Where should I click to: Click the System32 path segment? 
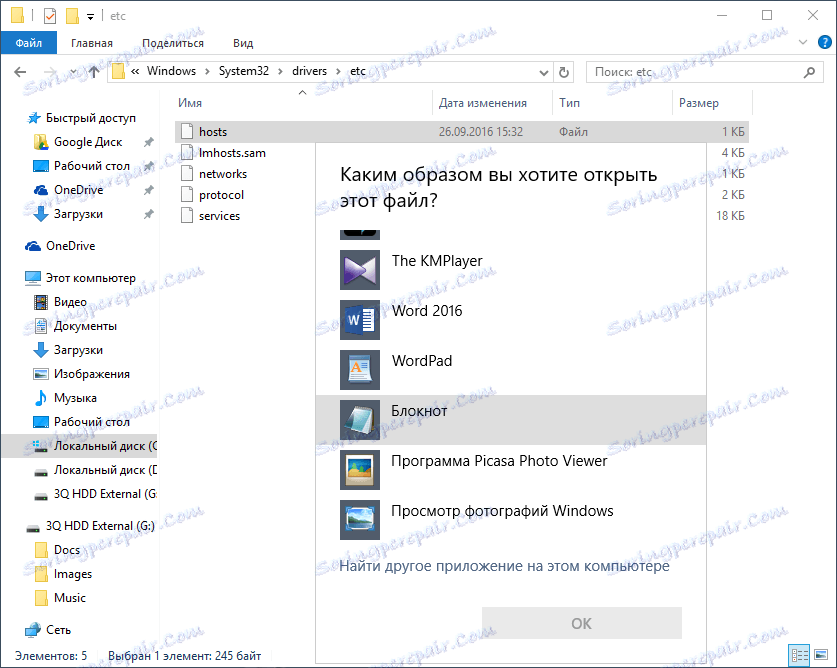243,71
